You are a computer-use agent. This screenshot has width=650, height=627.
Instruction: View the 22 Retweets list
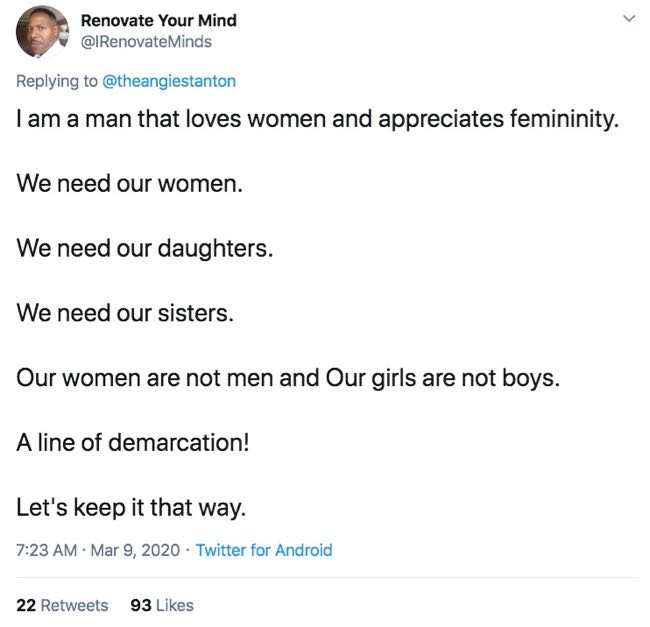[62, 605]
